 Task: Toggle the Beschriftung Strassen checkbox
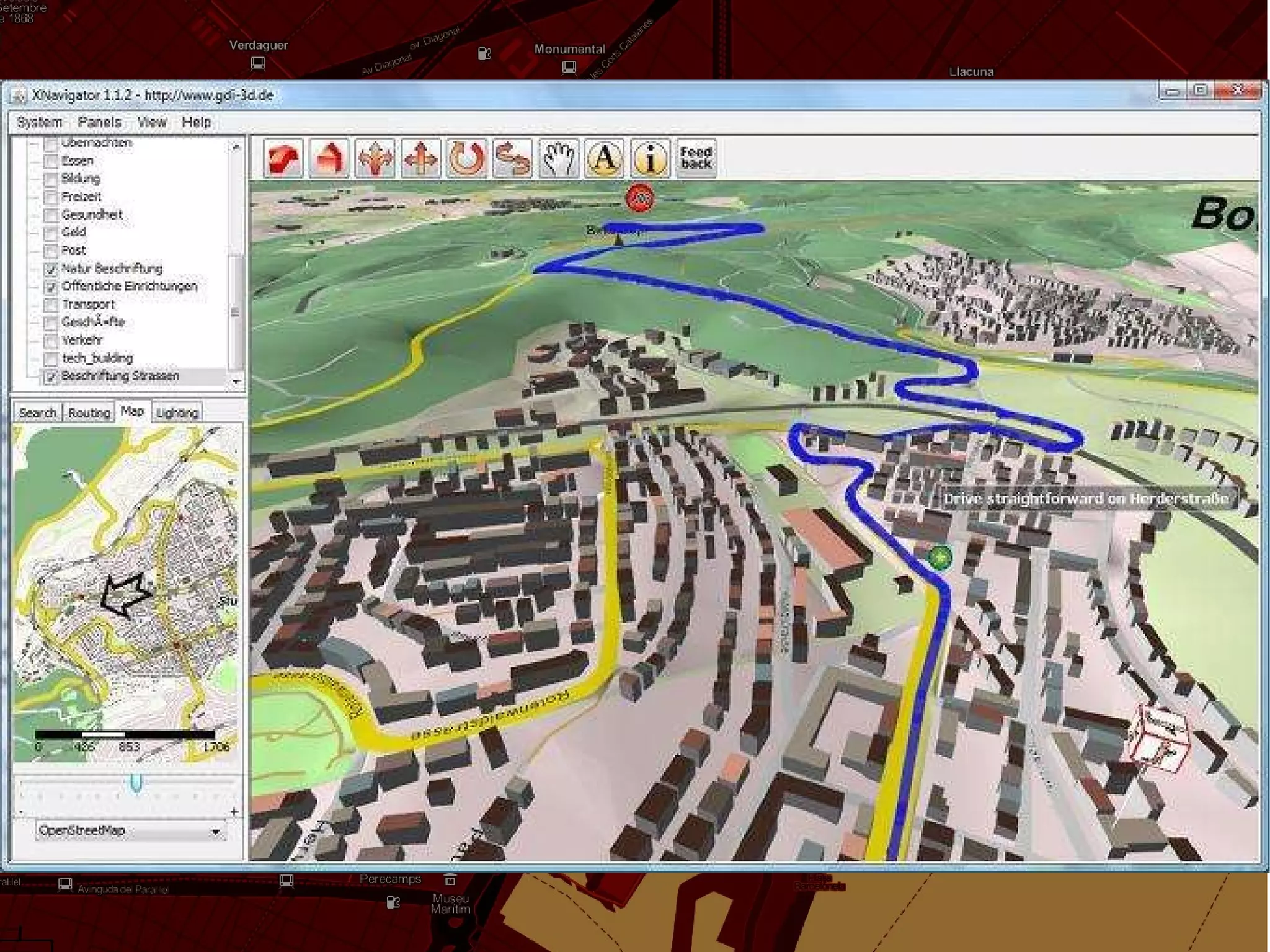(x=51, y=376)
